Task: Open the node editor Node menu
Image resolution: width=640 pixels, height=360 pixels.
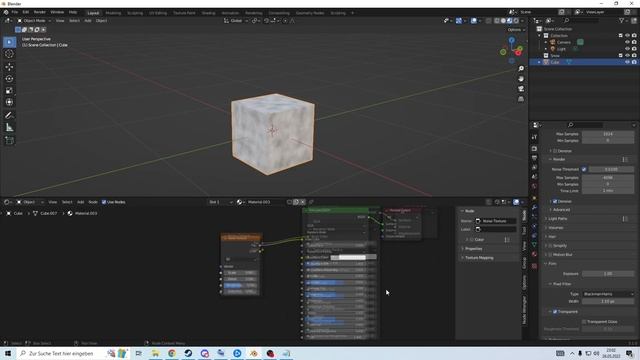Action: pyautogui.click(x=93, y=202)
